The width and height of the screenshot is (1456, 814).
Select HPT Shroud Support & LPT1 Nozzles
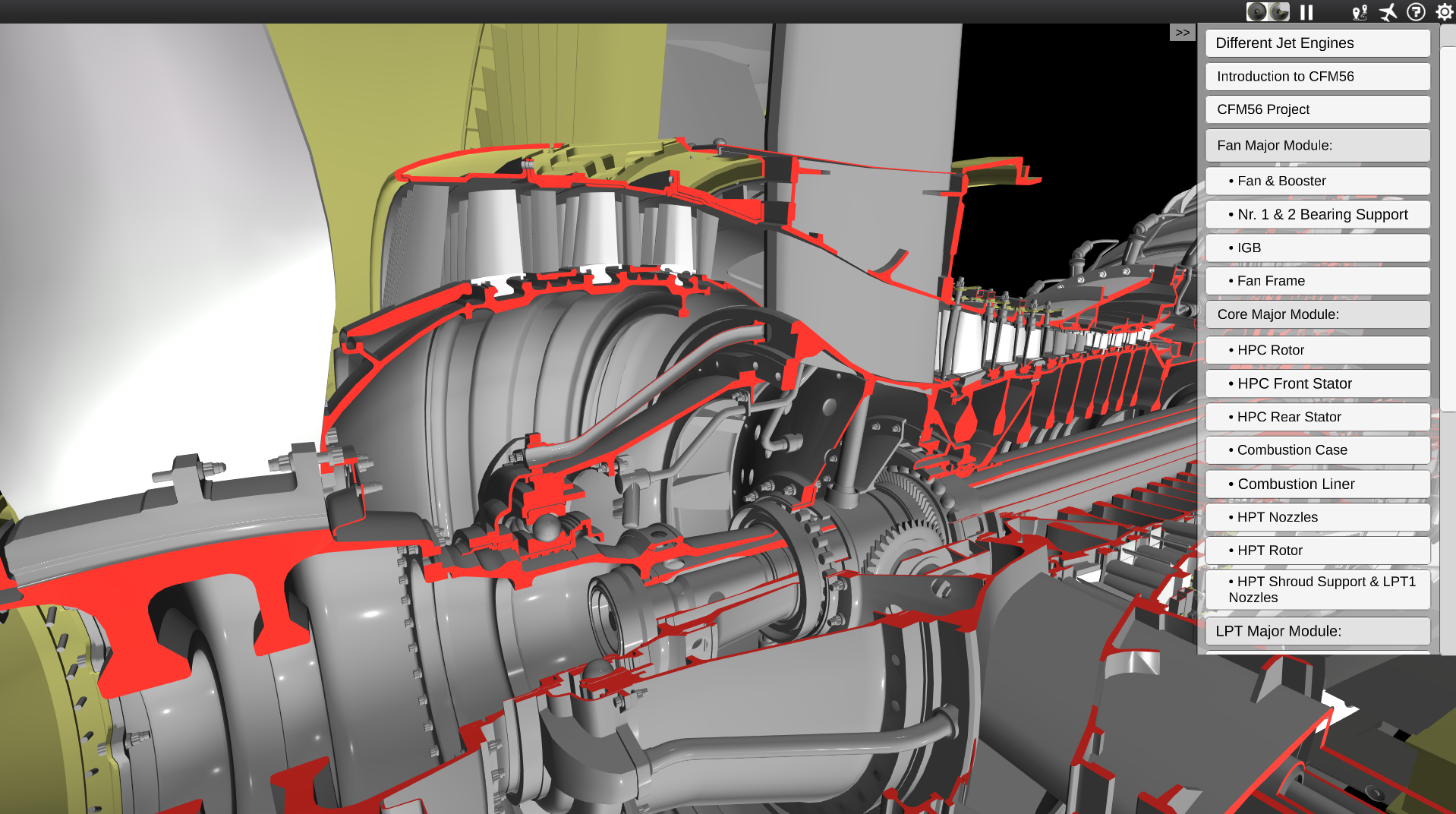[x=1316, y=589]
